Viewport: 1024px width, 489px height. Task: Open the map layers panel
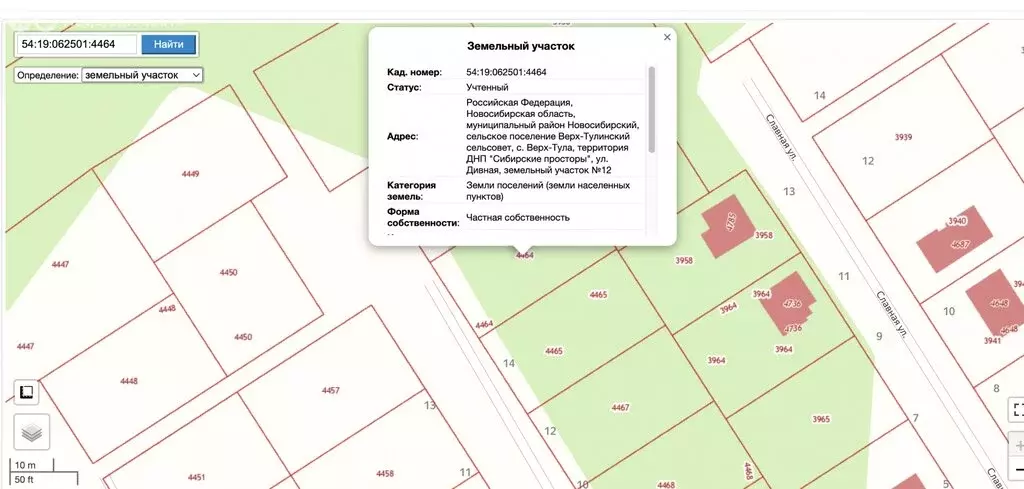click(x=31, y=432)
